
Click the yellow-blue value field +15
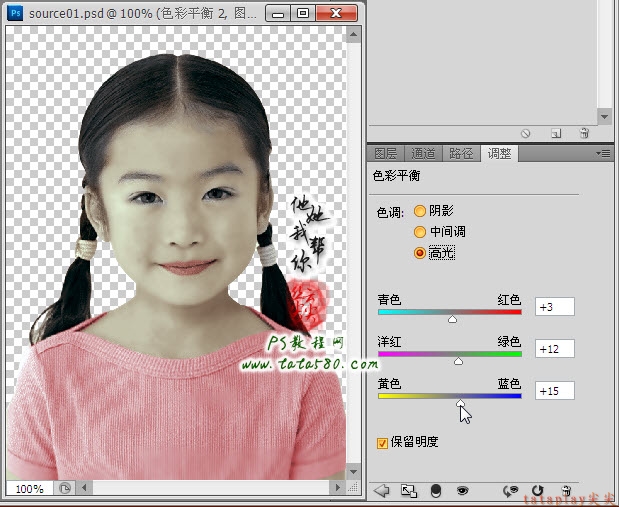[555, 391]
